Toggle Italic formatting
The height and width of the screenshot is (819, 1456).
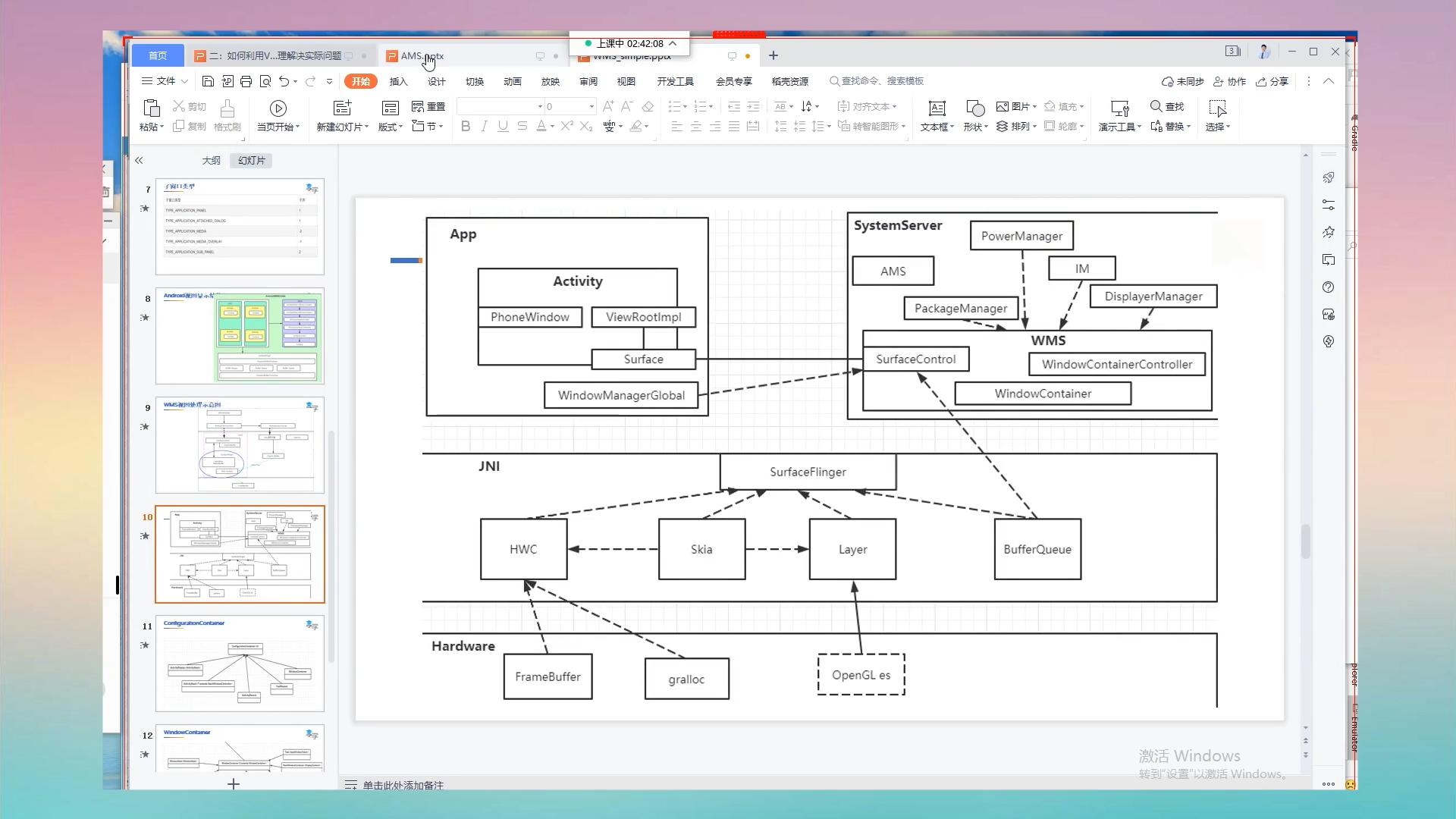click(x=484, y=127)
